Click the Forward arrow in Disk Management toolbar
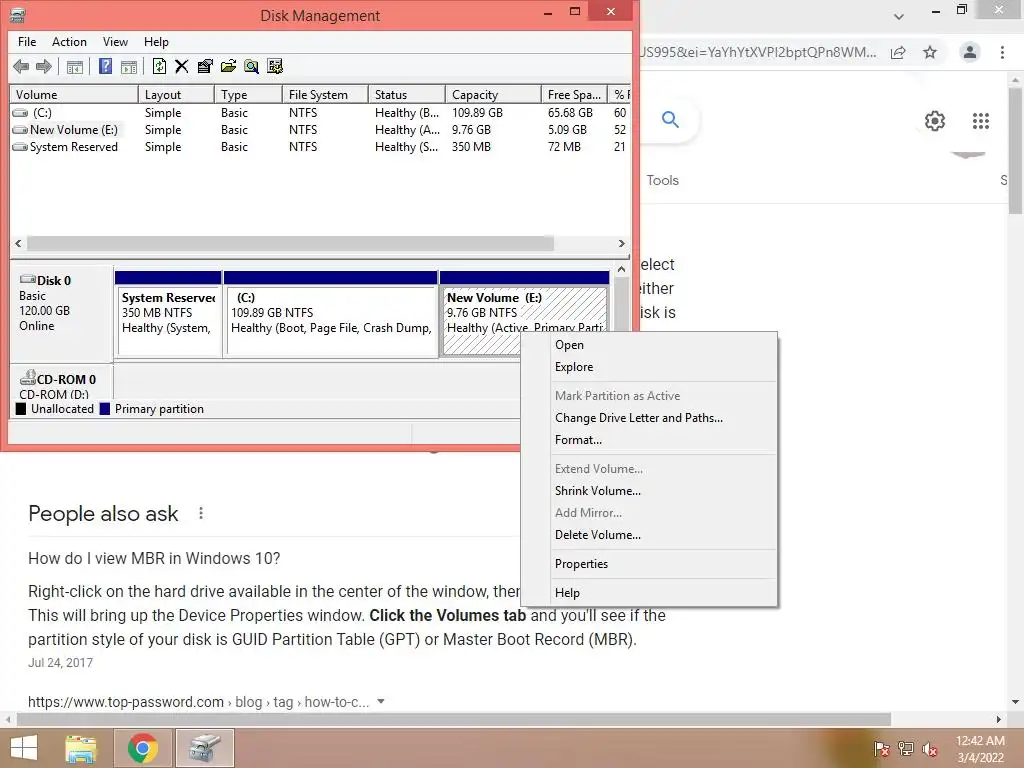Viewport: 1024px width, 768px height. pyautogui.click(x=44, y=66)
